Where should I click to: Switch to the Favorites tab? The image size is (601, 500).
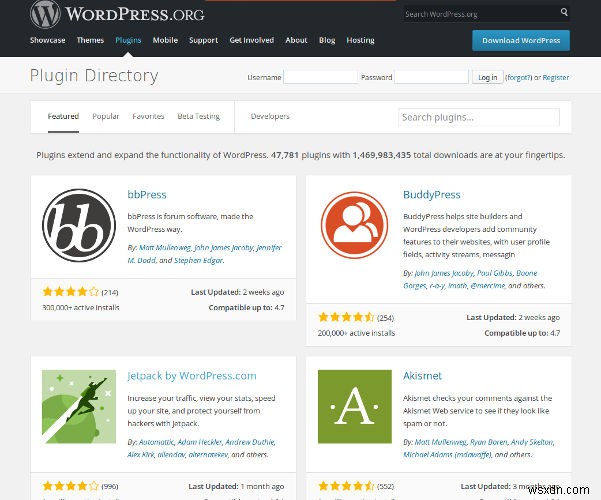click(x=148, y=116)
